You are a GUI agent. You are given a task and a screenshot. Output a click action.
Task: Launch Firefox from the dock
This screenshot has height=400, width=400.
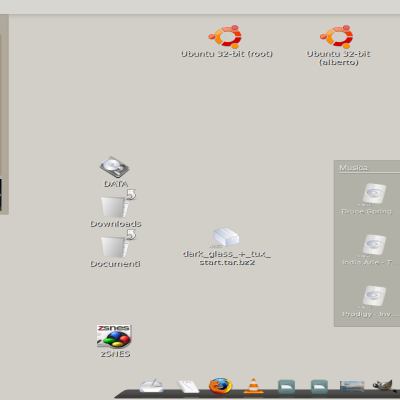coord(220,386)
